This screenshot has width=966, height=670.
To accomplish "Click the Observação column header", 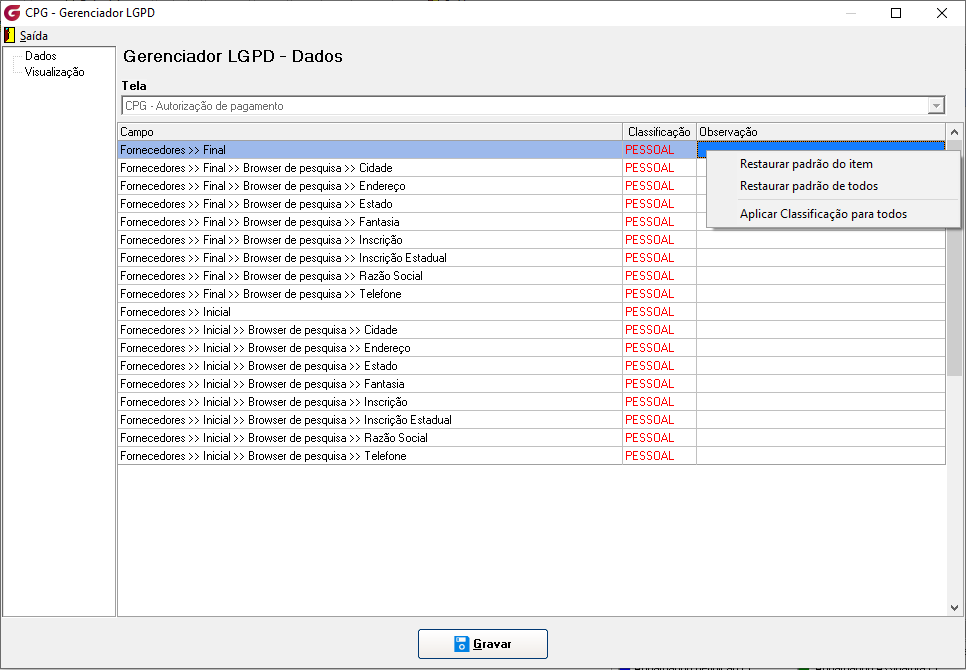I will [821, 132].
